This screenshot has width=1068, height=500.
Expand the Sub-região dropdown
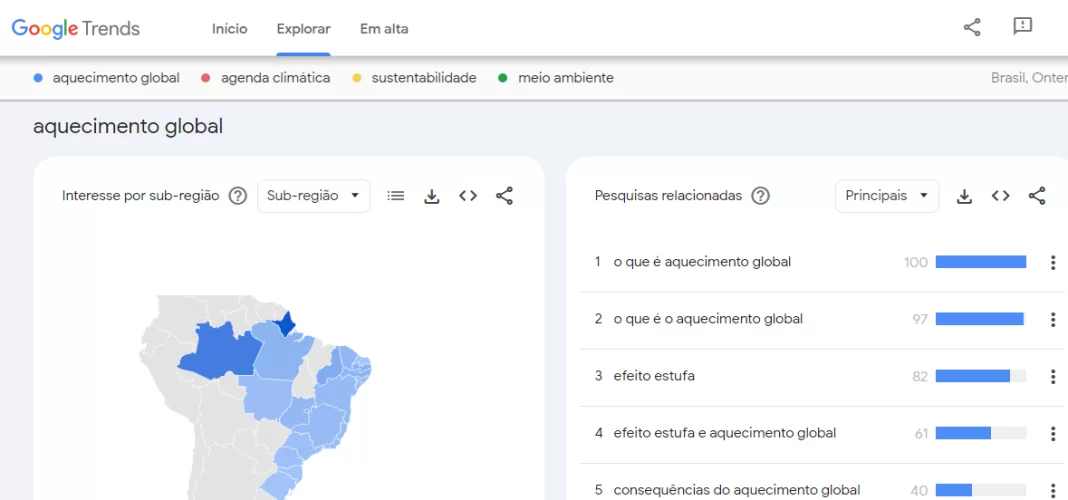313,196
